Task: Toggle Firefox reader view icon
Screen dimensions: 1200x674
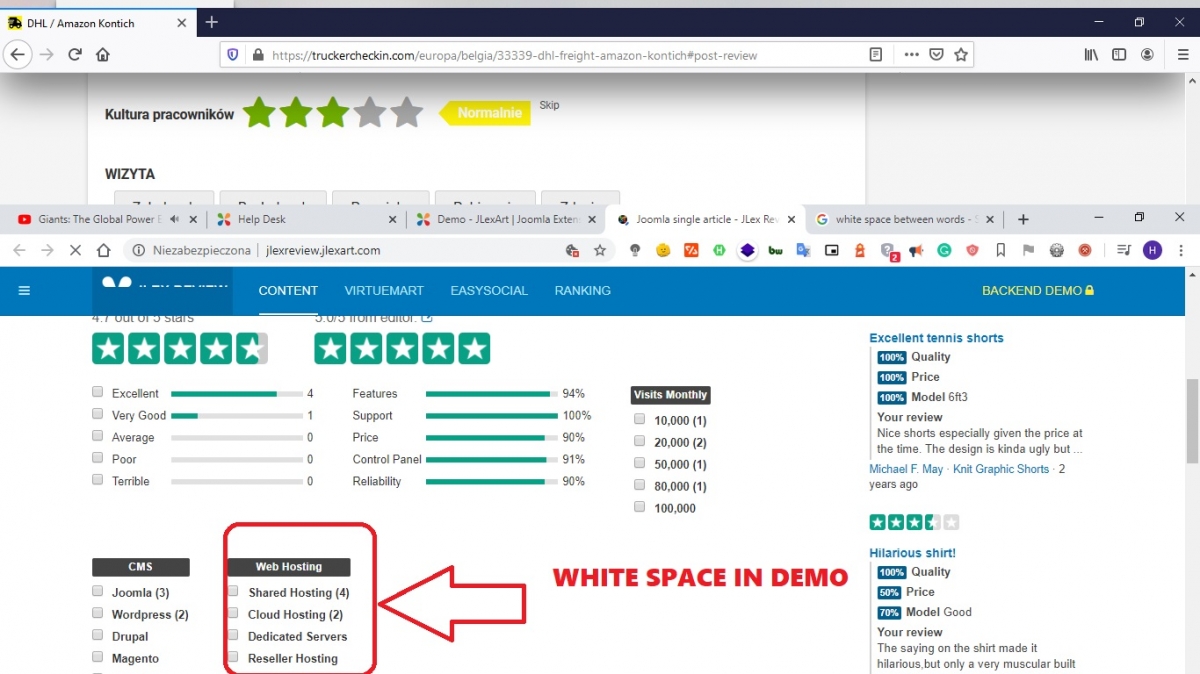Action: click(x=876, y=55)
